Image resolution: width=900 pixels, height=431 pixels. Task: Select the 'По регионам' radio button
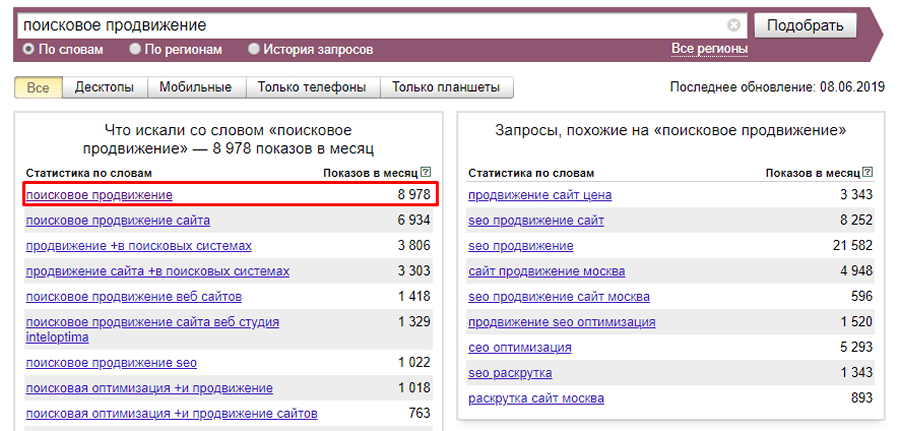point(135,49)
